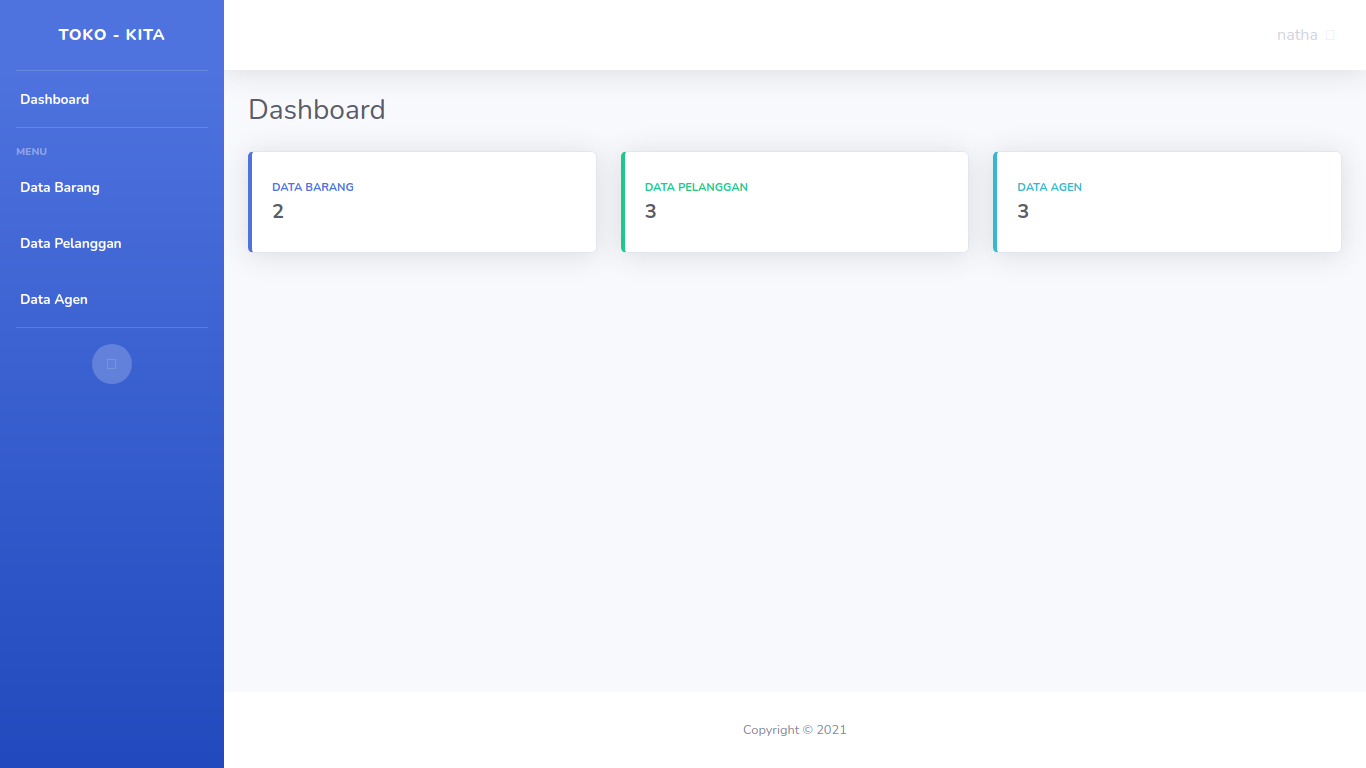Viewport: 1366px width, 768px height.
Task: Click the TOKO - KITA brand logo
Action: pyautogui.click(x=112, y=35)
